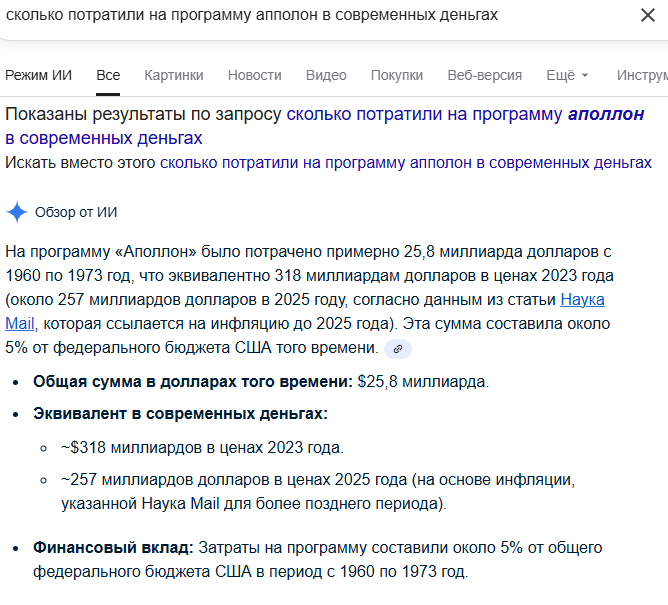The width and height of the screenshot is (668, 605).
Task: Click the Финансовый вклад bullet heading
Action: tap(113, 548)
